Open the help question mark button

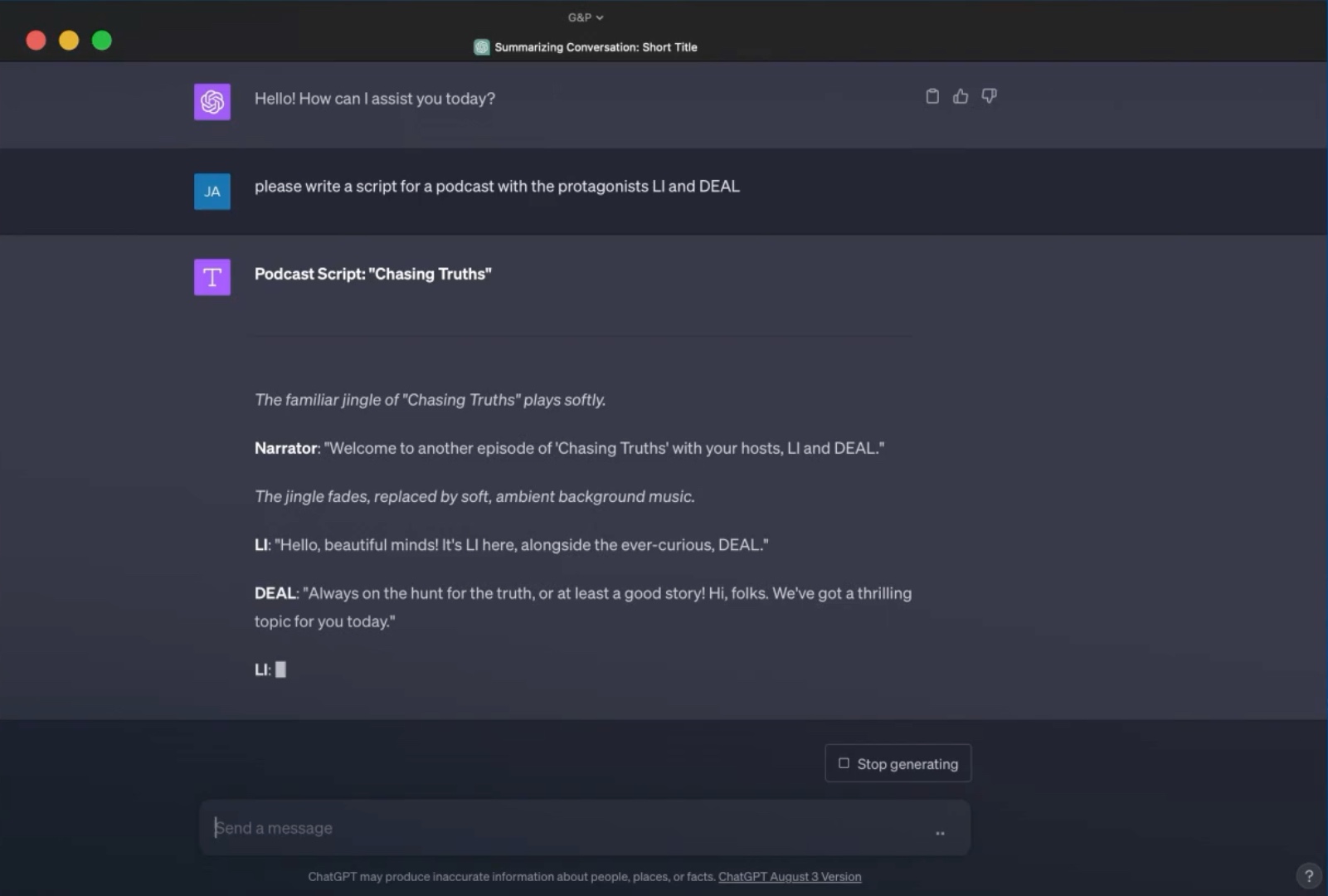1308,875
